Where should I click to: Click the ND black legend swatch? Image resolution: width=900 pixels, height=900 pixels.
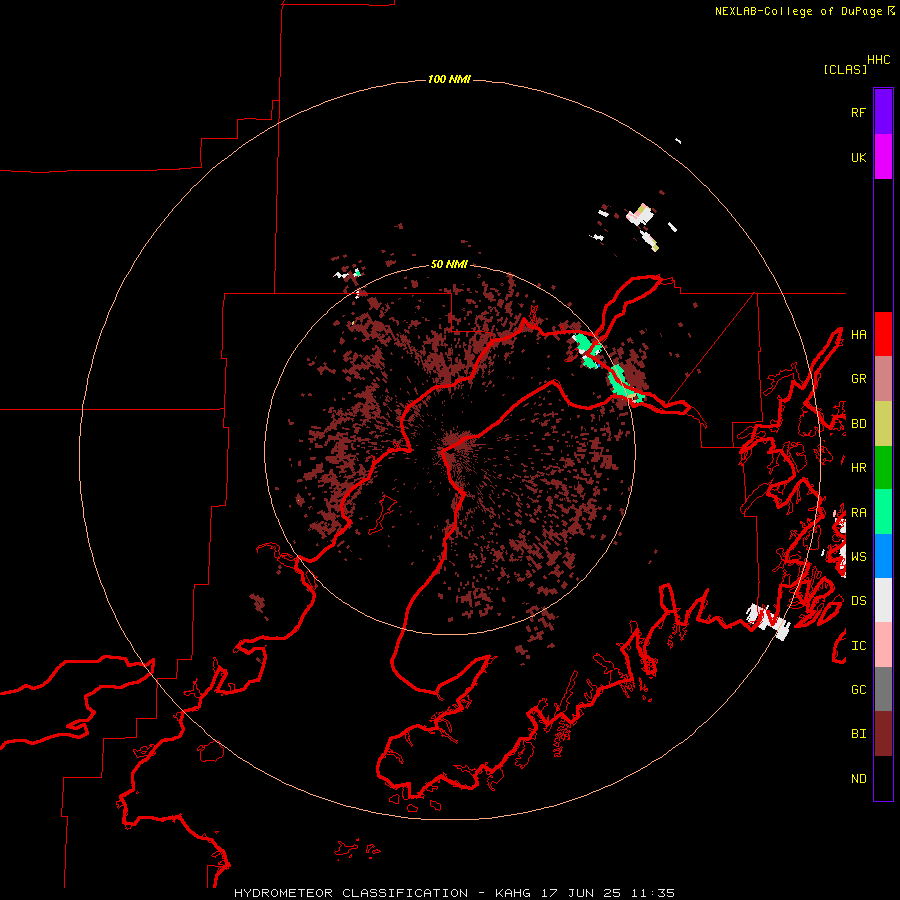(883, 778)
